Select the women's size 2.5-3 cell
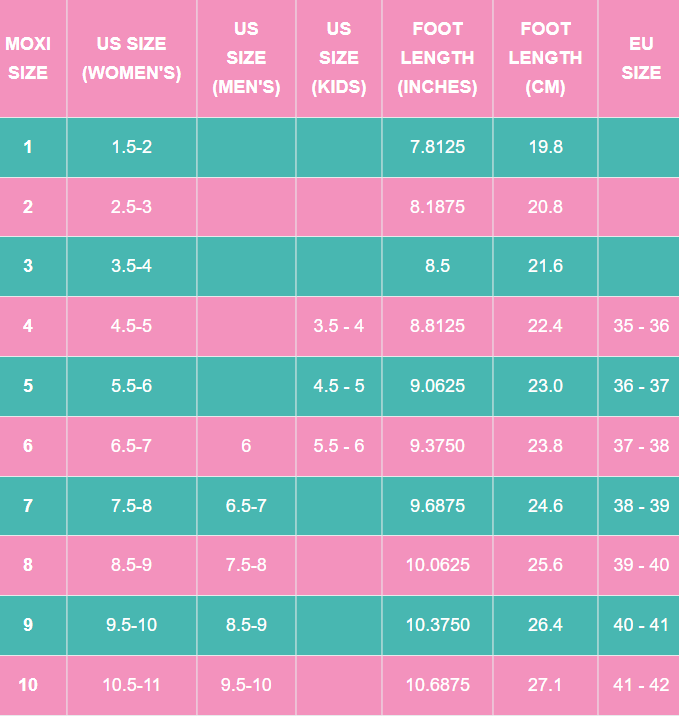679x716 pixels. pos(132,207)
